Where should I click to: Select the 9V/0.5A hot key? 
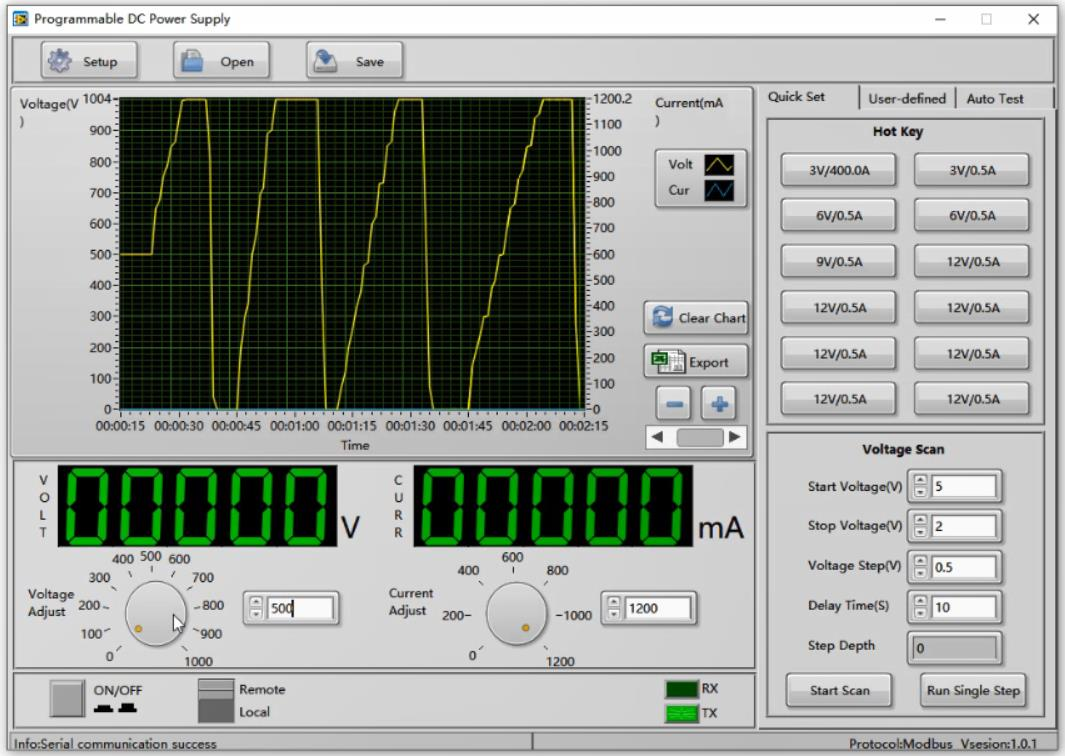(x=840, y=262)
